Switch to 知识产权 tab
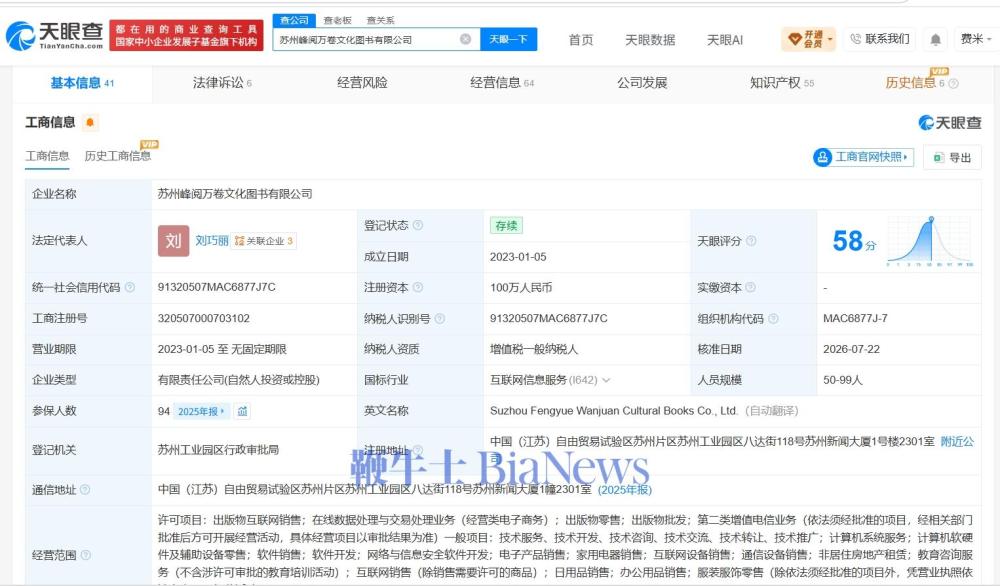Viewport: 1000px width, 586px height. click(782, 83)
